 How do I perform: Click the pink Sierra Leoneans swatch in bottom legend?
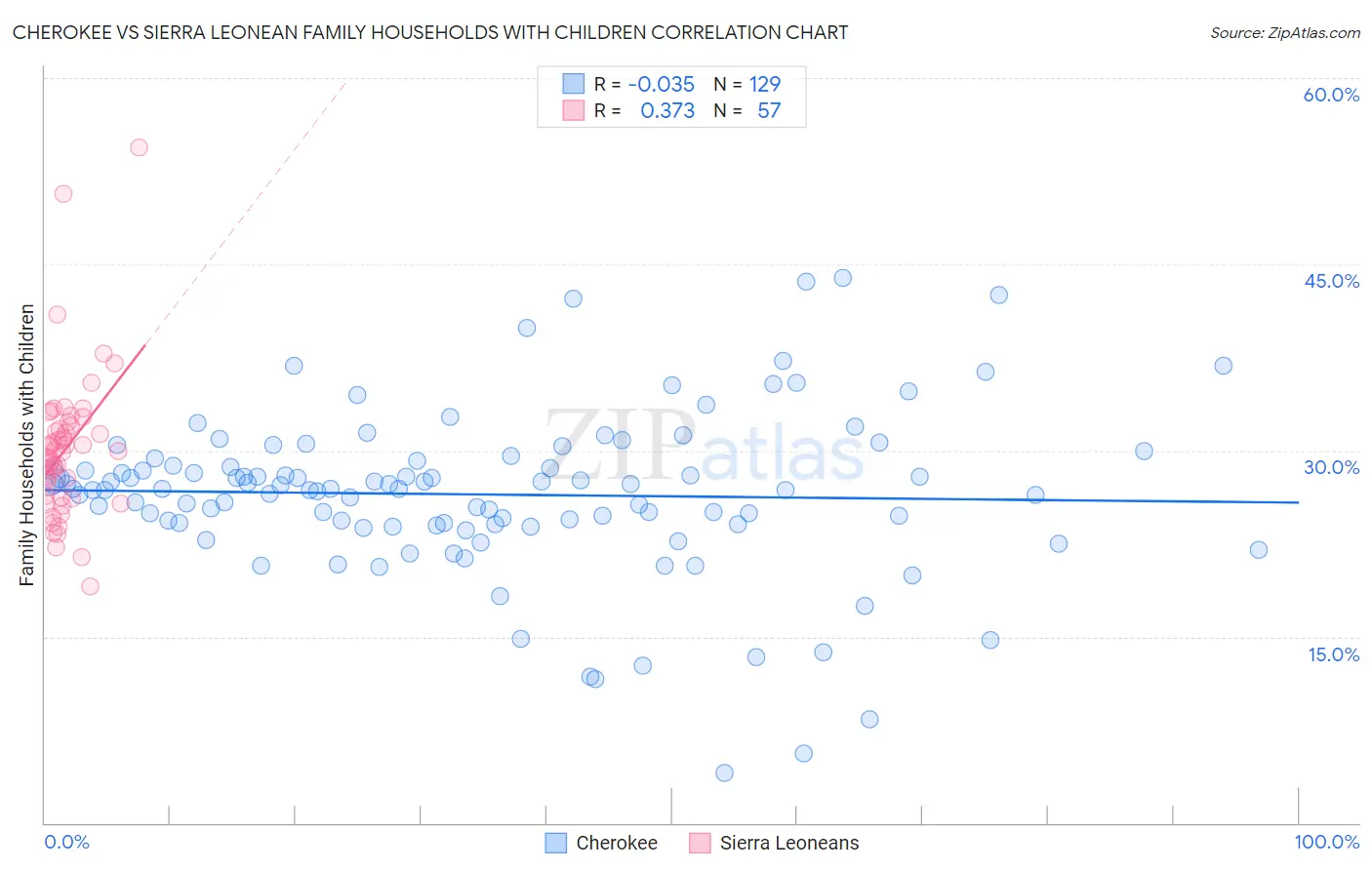tap(700, 843)
